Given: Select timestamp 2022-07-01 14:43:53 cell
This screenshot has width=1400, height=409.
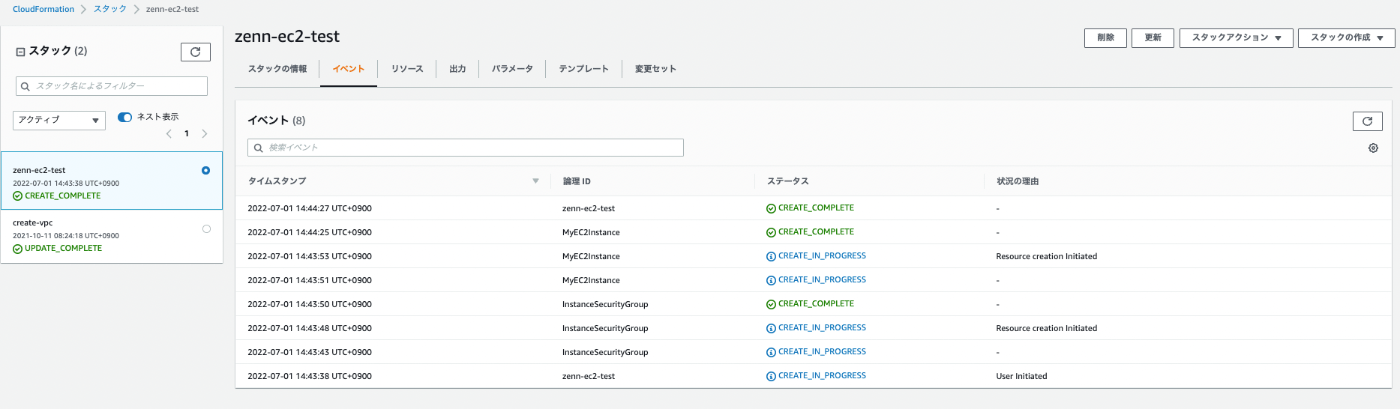Looking at the screenshot, I should pyautogui.click(x=309, y=256).
